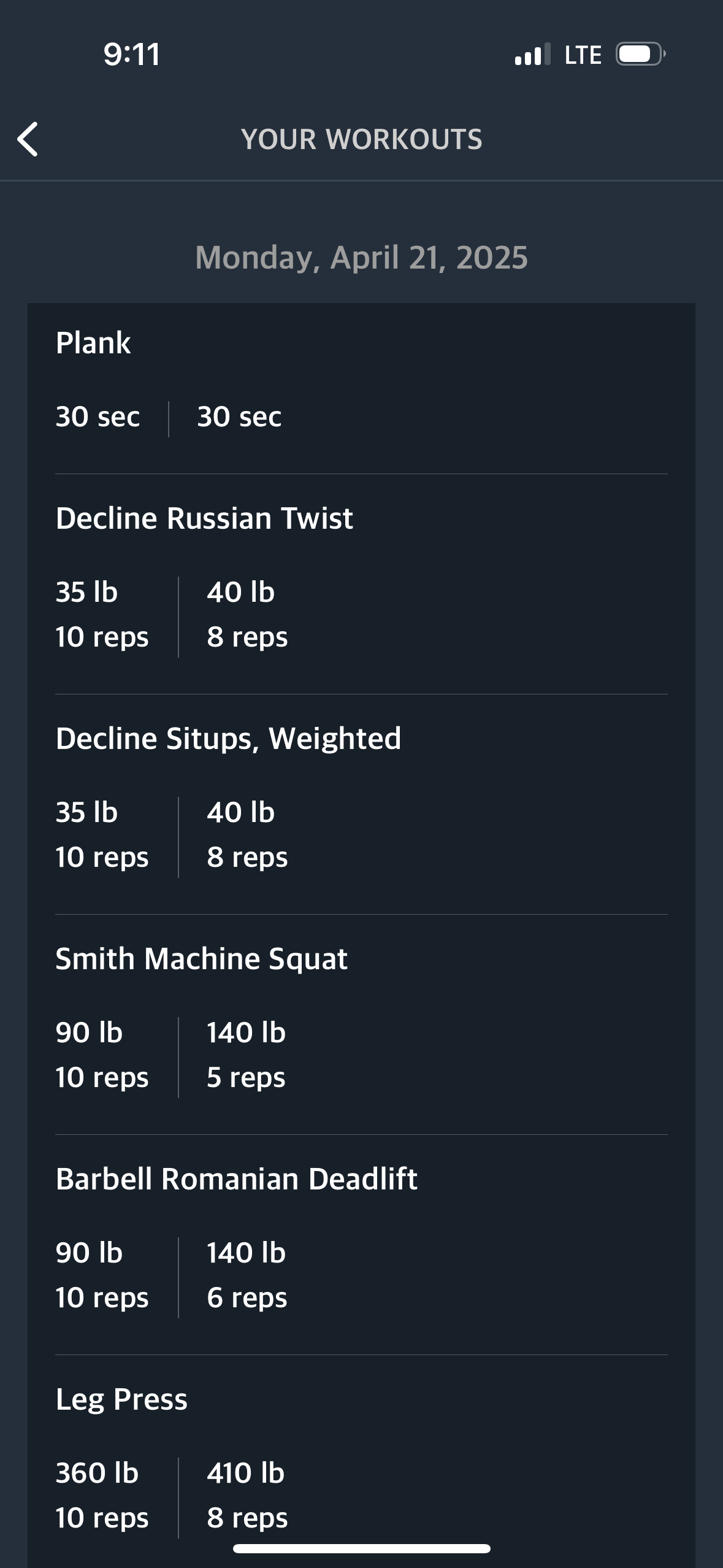Tap the home indicator bar
723x1568 pixels.
[361, 1548]
